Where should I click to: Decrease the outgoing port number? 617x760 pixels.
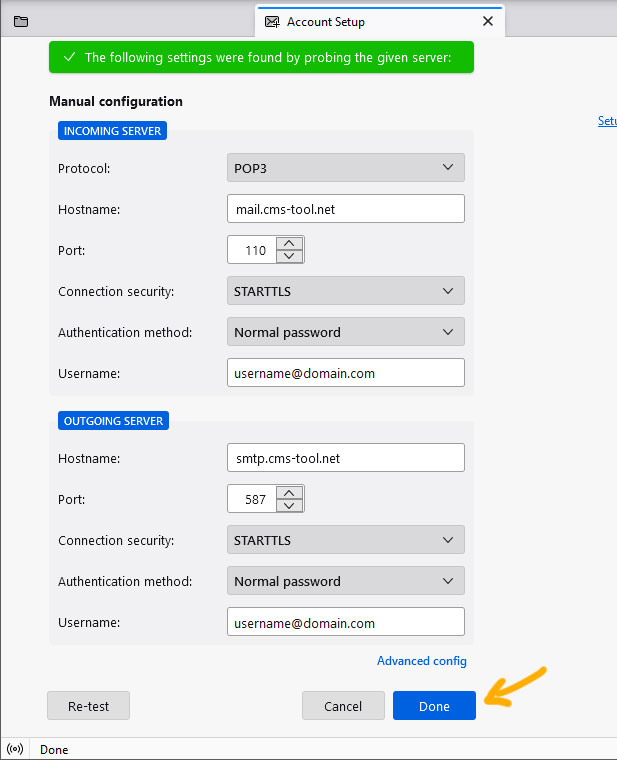289,505
